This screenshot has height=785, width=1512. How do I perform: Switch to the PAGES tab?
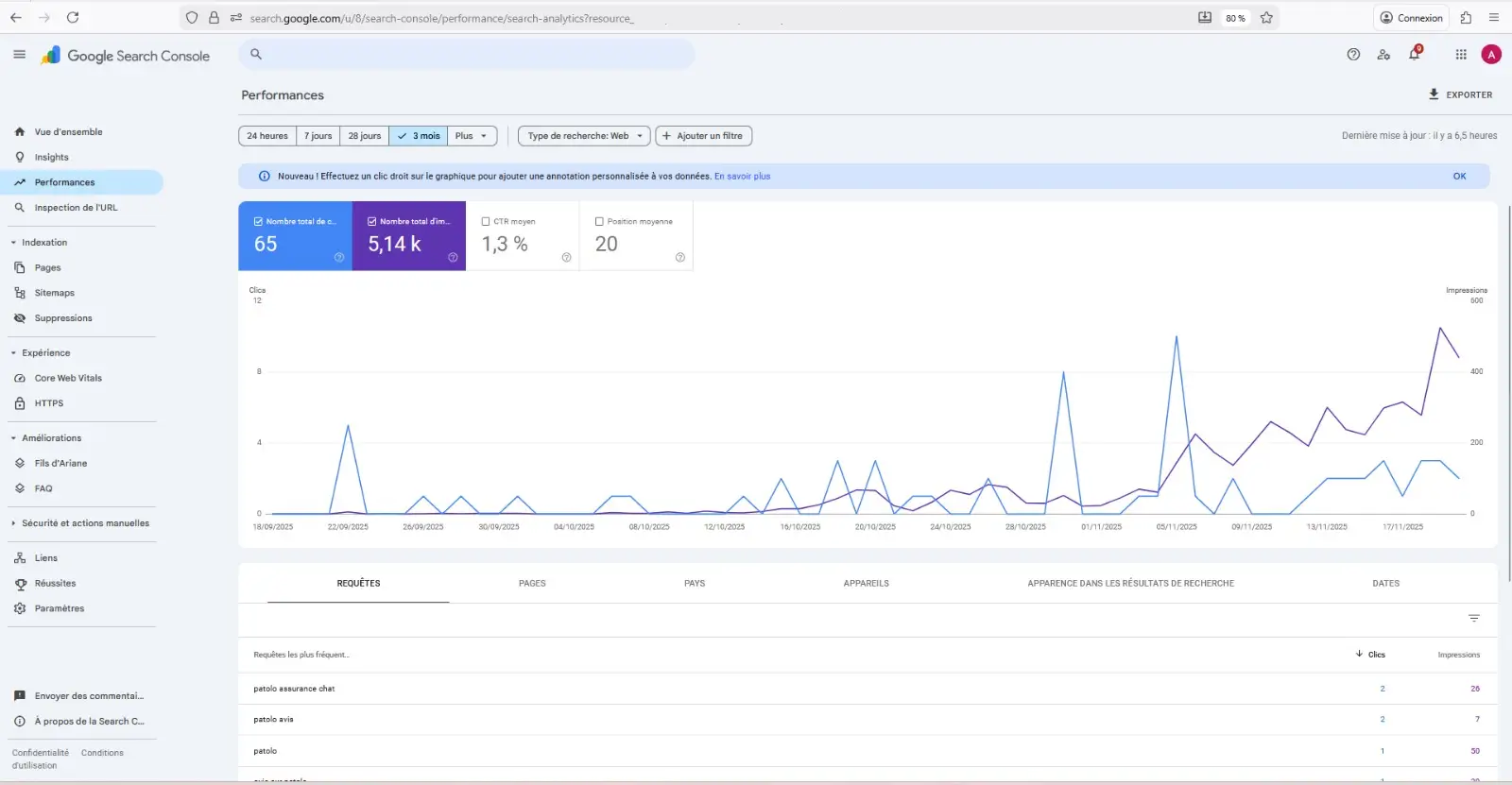pyautogui.click(x=532, y=584)
